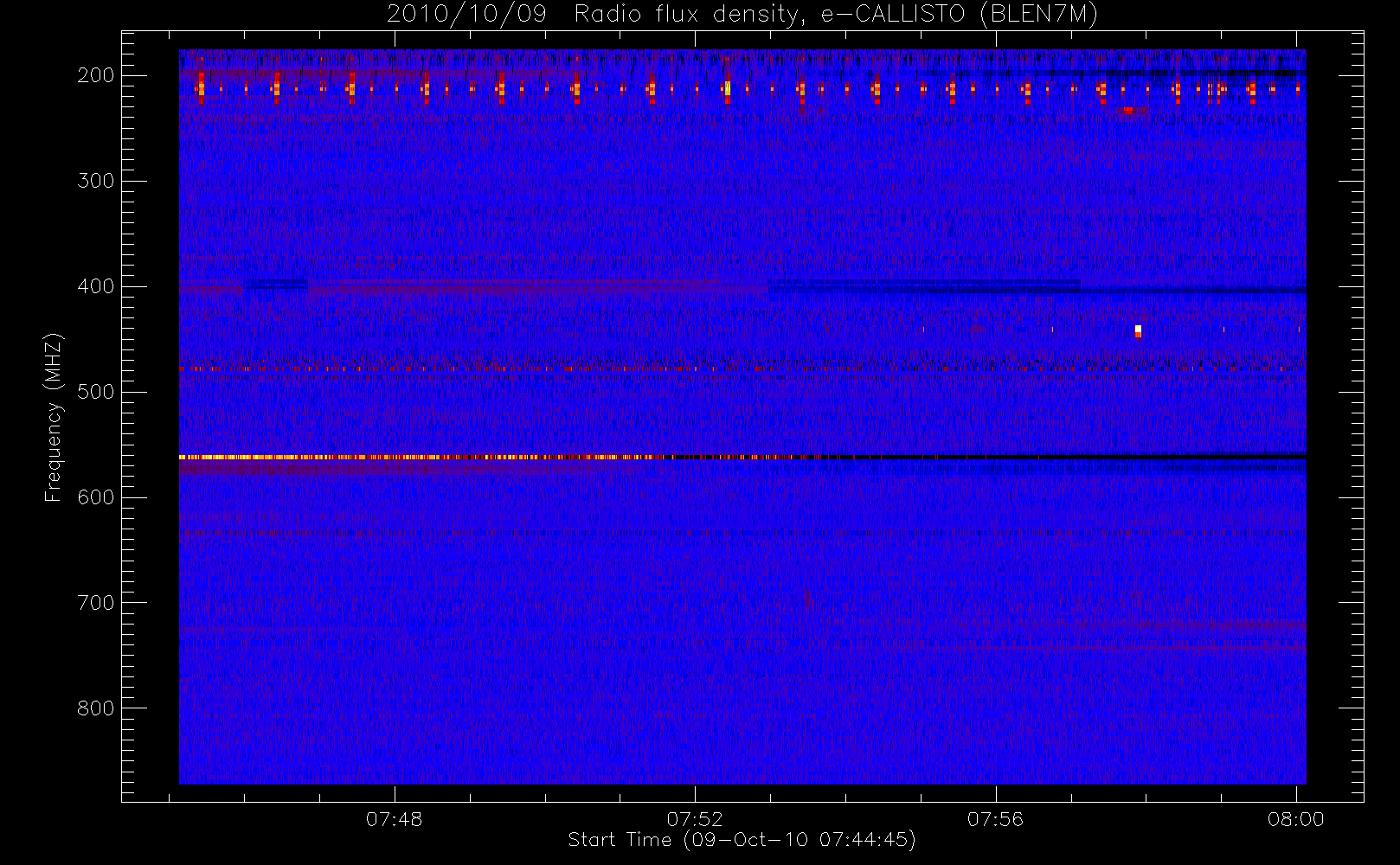Click the plot title "Radio flux density, e-CALLISTO (BLEN7M)"
Viewport: 1400px width, 865px height.
[836, 15]
